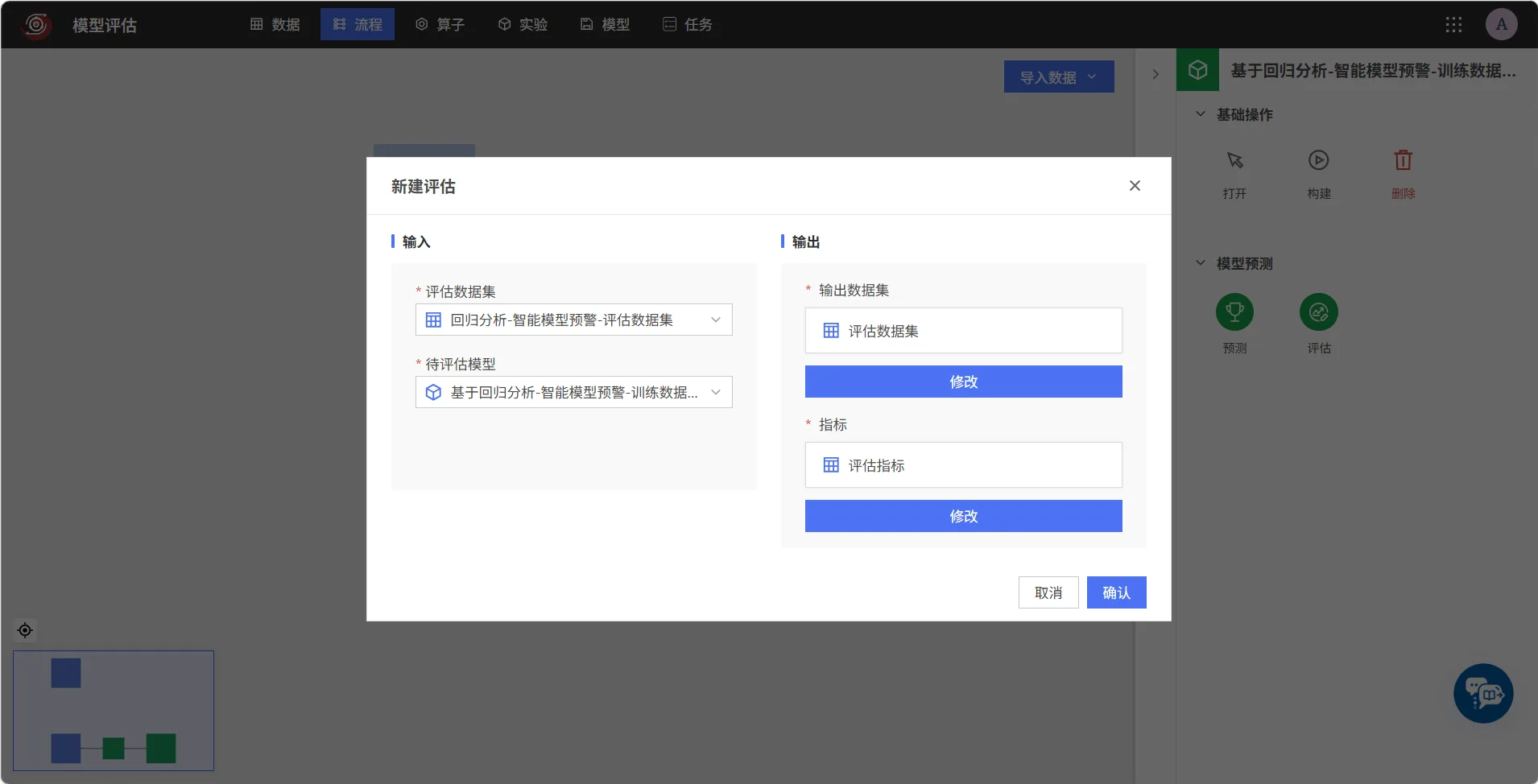Click the open (打开) cursor icon
The width and height of the screenshot is (1538, 784).
coord(1234,161)
